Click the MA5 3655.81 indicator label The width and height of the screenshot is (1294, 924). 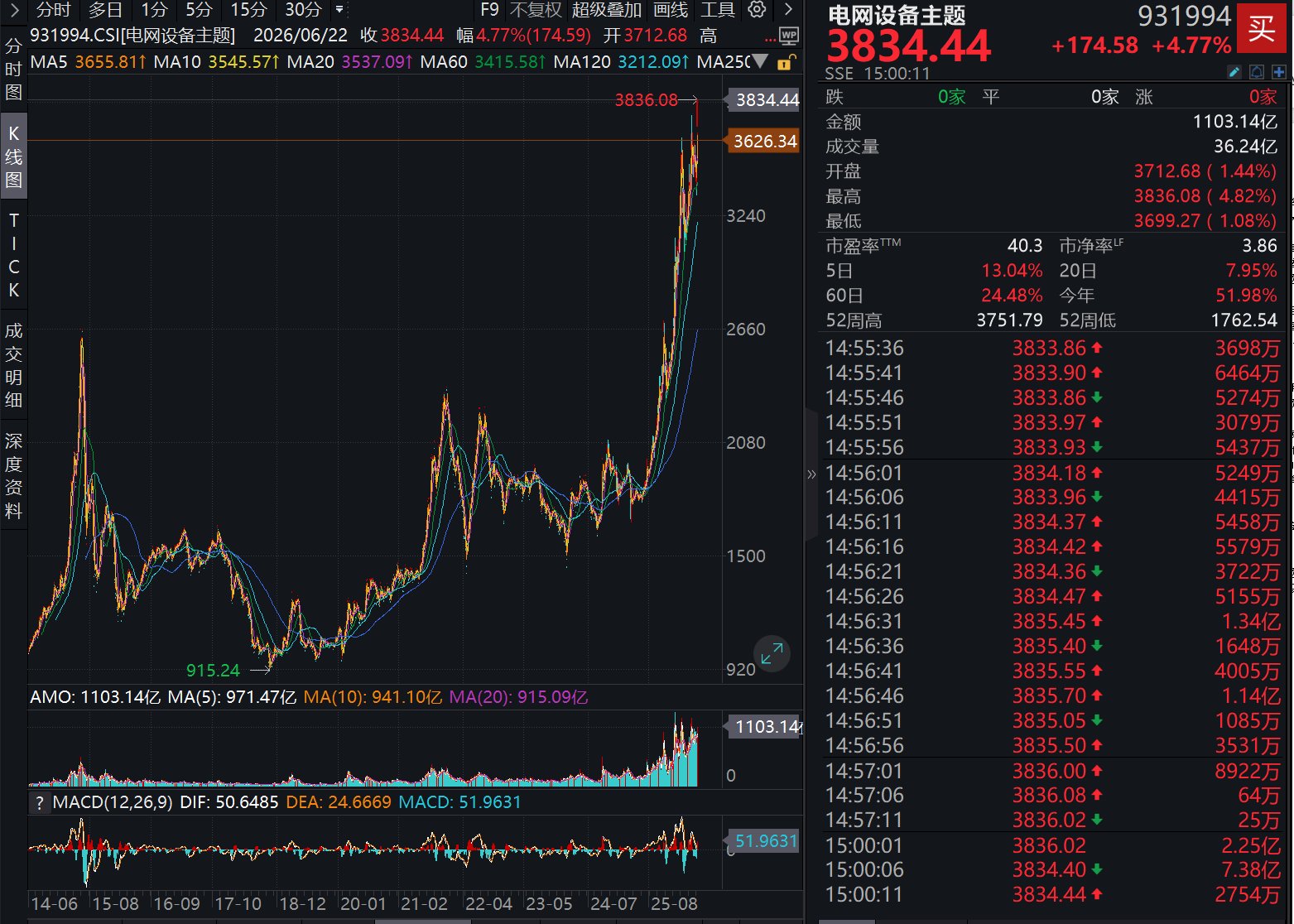click(89, 62)
